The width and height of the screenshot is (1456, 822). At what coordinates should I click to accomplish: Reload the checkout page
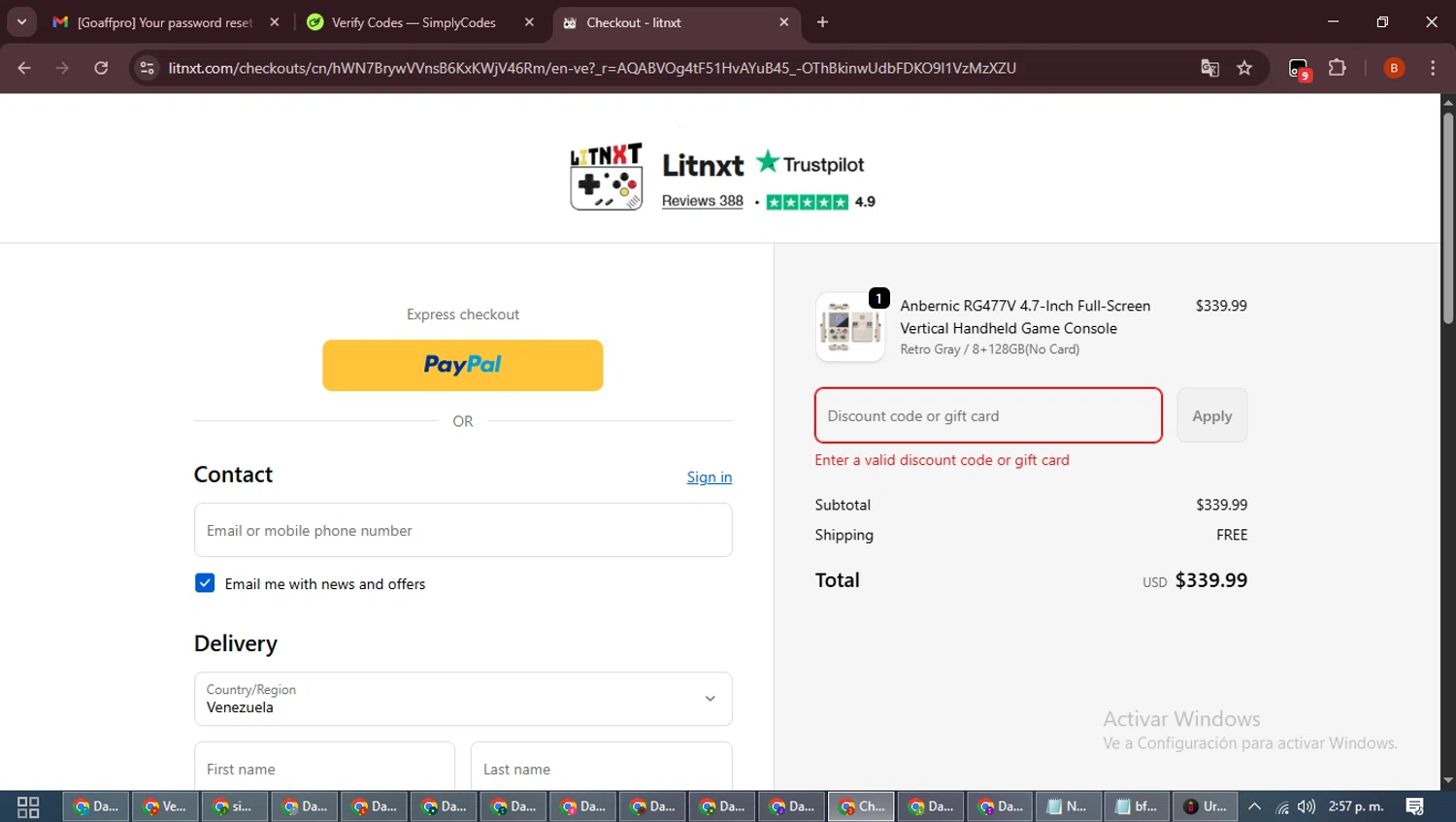tap(101, 68)
